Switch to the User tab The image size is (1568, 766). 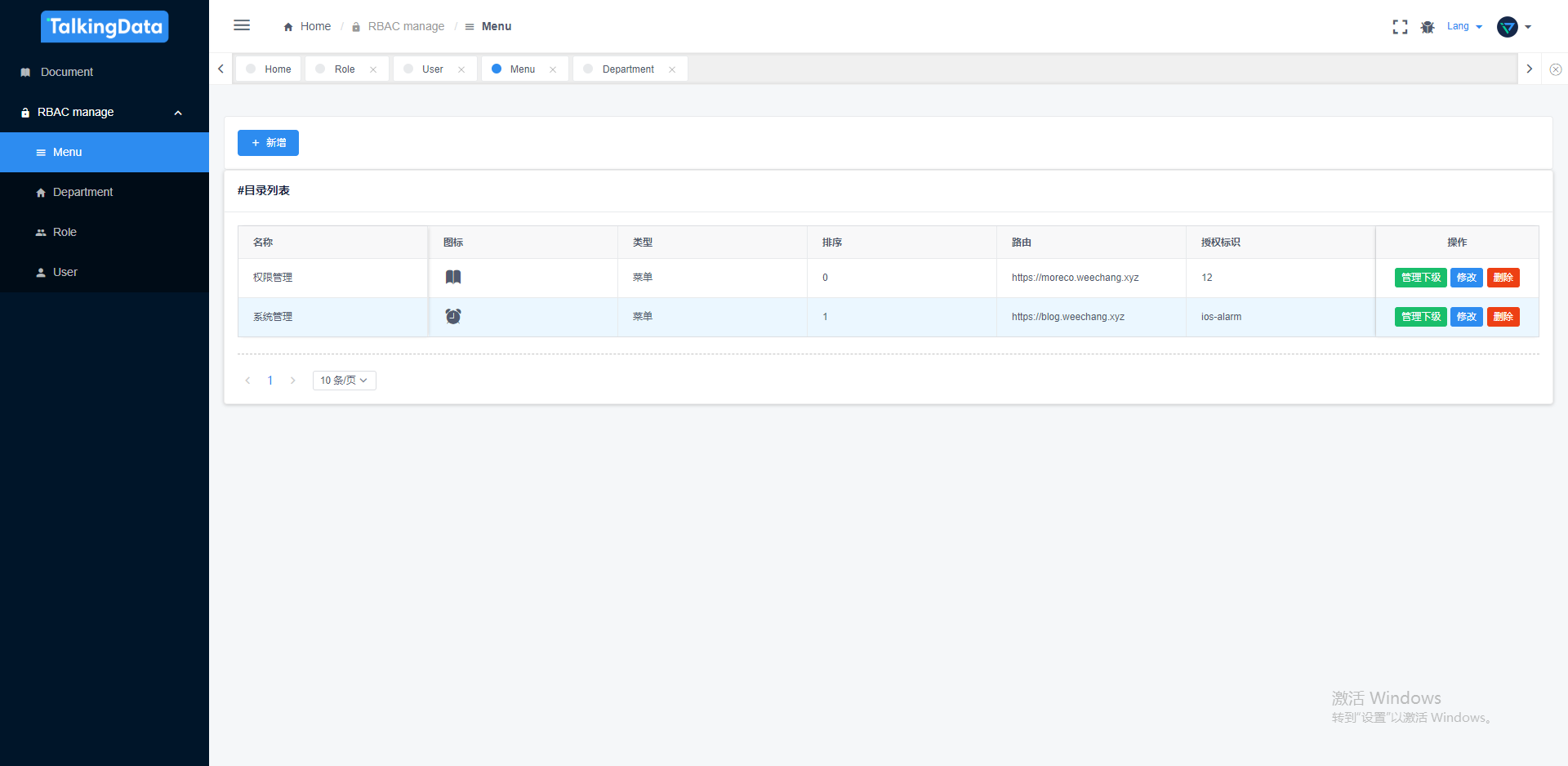click(433, 69)
